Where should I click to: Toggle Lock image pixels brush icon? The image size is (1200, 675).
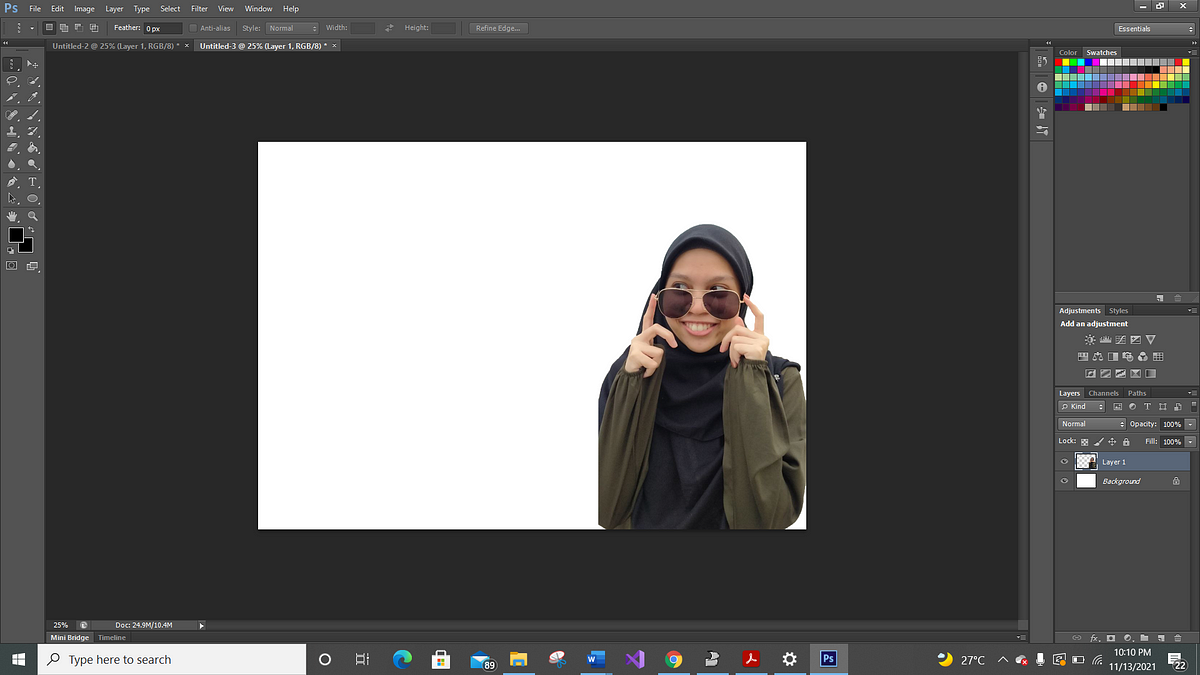pyautogui.click(x=1099, y=441)
